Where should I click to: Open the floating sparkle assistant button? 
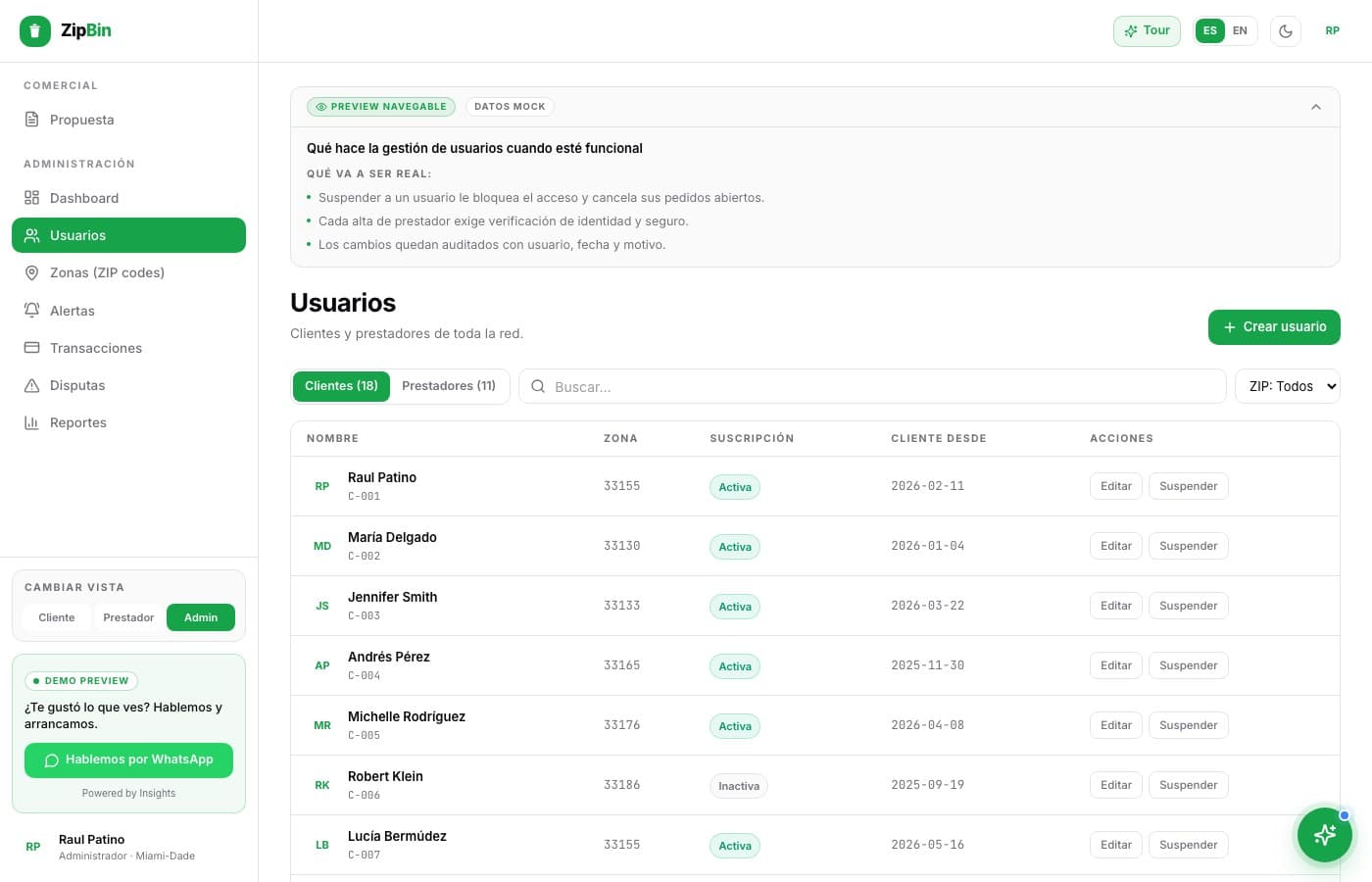coord(1325,835)
